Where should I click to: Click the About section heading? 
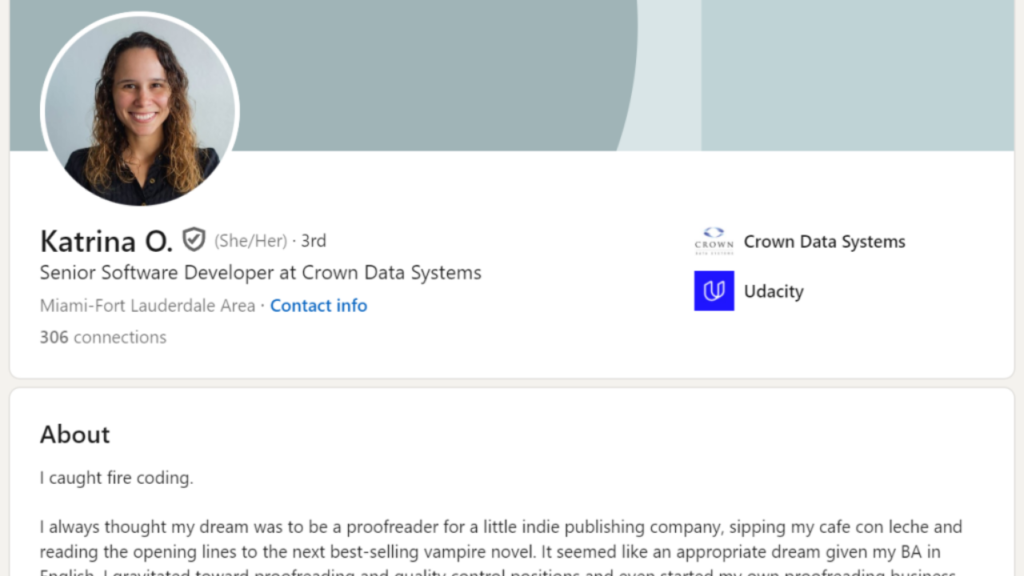[x=75, y=434]
